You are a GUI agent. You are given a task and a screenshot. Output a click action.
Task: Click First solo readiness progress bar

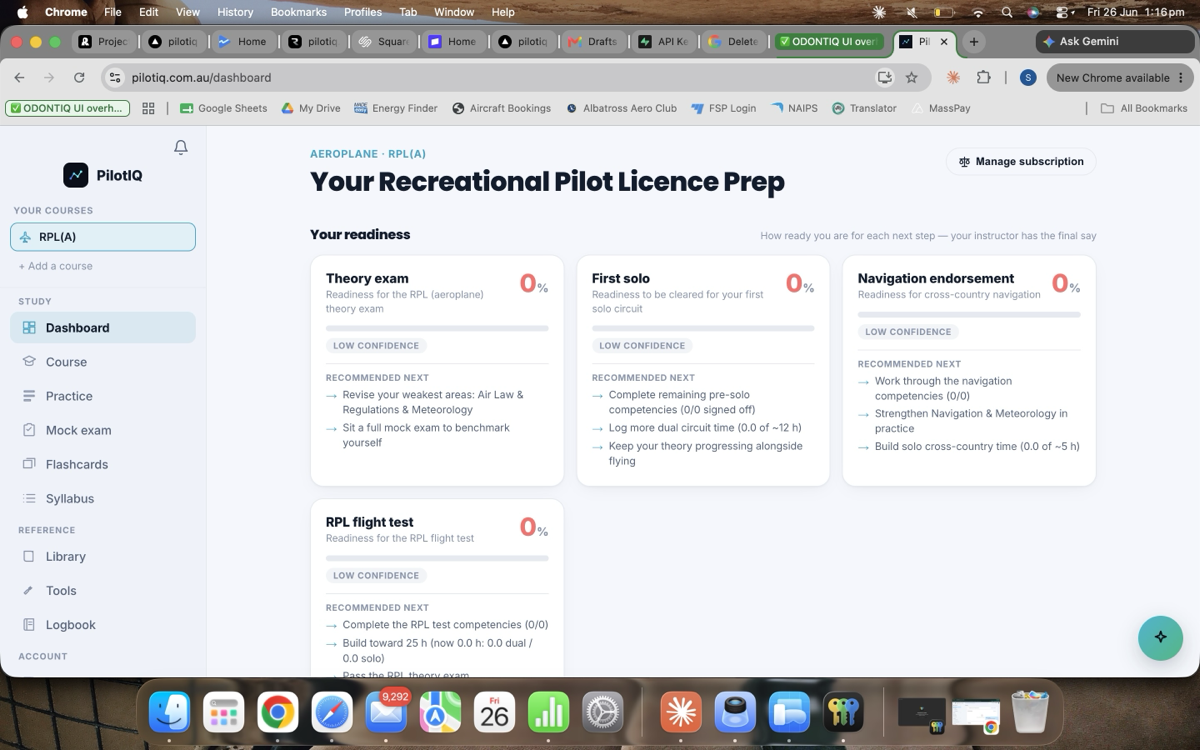coord(703,328)
